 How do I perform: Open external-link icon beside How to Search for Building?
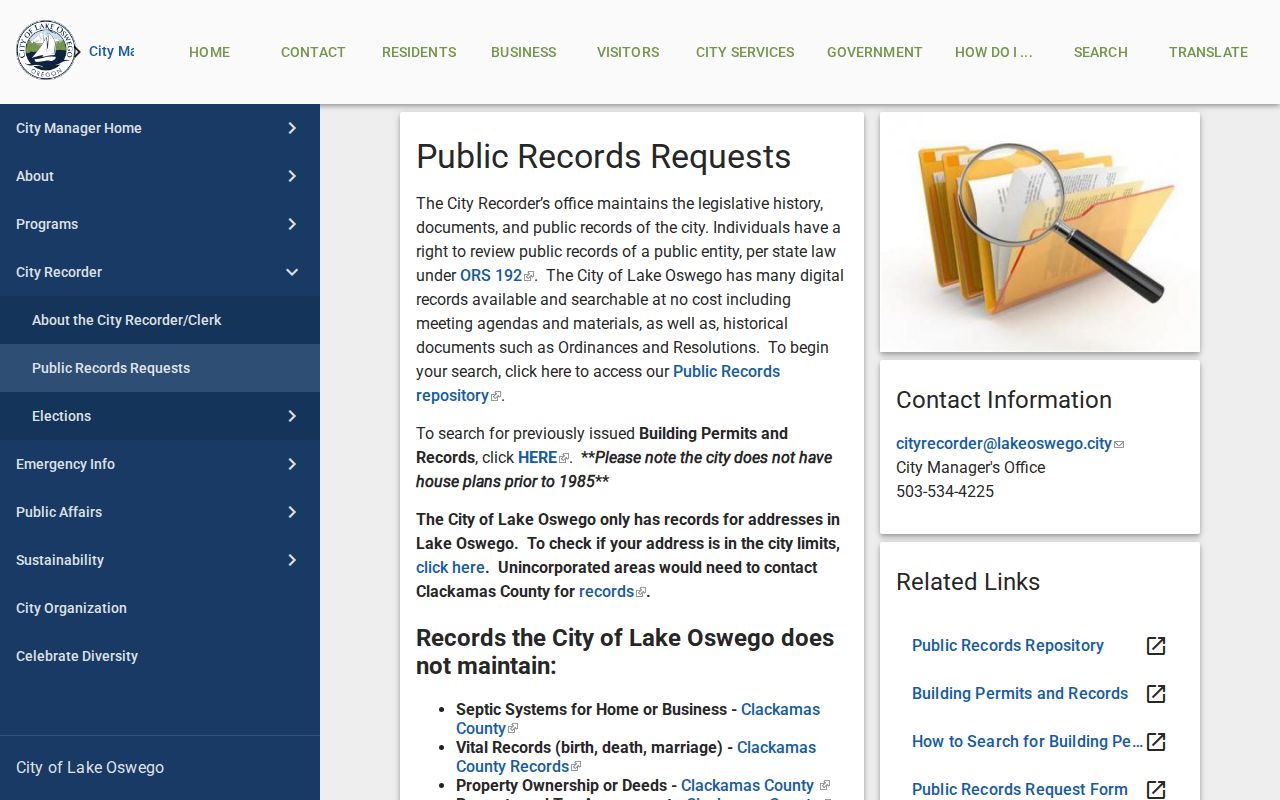pos(1156,742)
